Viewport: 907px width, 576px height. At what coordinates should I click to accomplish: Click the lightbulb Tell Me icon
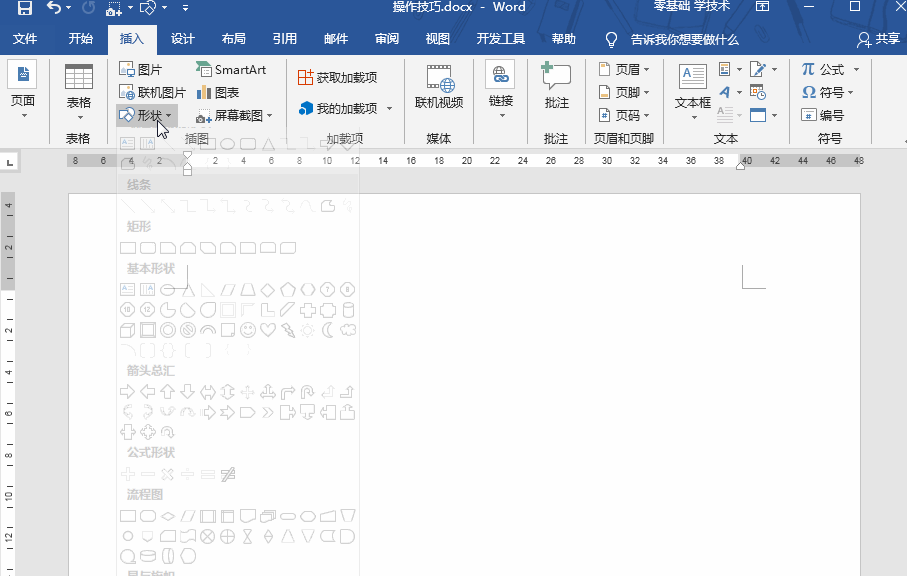[x=611, y=39]
